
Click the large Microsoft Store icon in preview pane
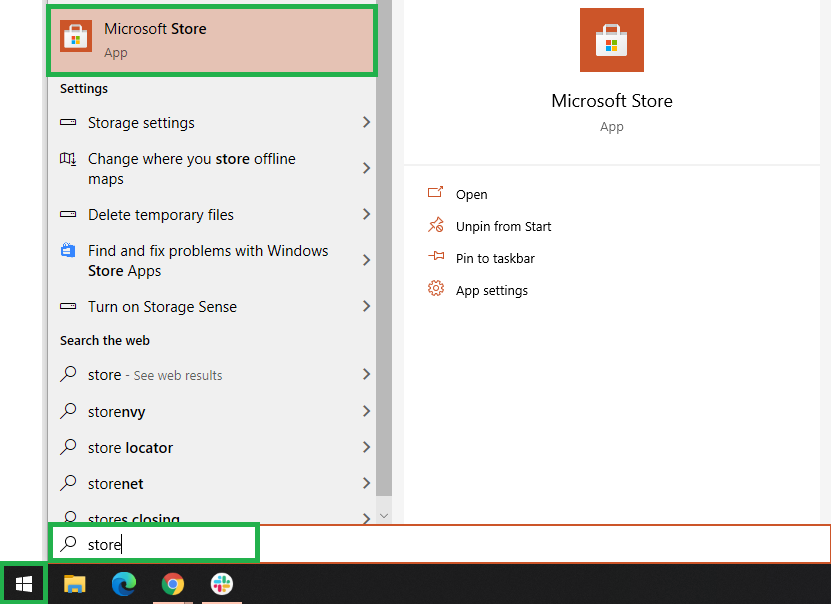611,40
